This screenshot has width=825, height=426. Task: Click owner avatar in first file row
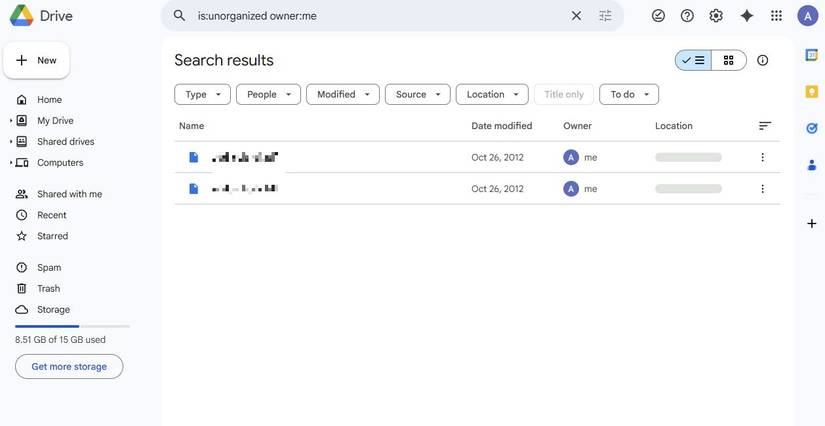point(571,157)
